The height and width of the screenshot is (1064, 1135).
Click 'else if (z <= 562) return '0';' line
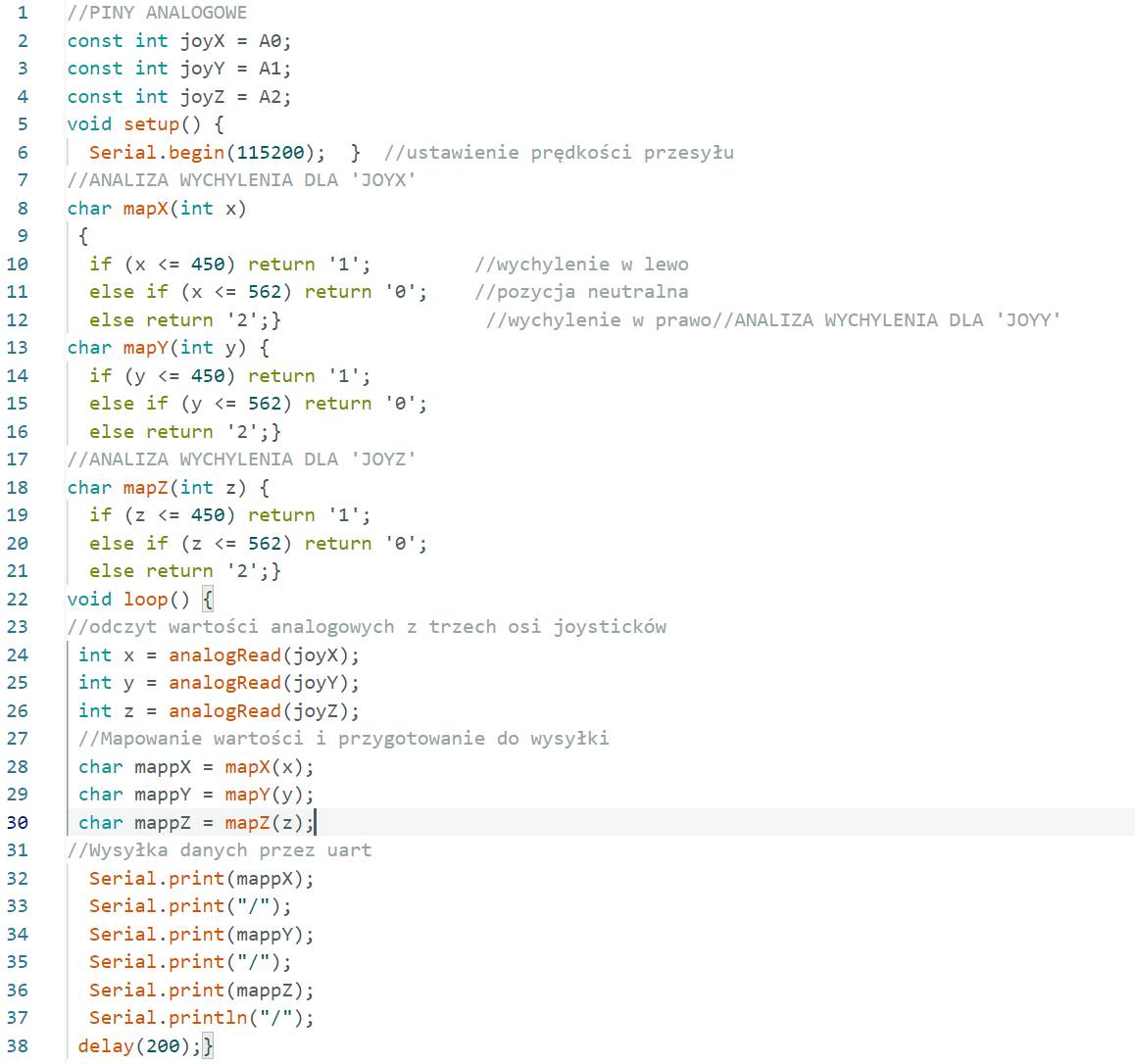tap(258, 543)
